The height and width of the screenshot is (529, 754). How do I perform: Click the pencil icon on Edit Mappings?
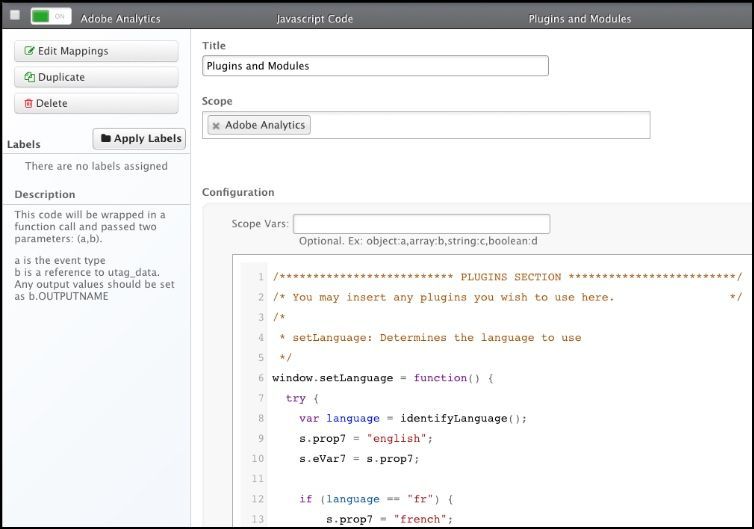[x=30, y=51]
